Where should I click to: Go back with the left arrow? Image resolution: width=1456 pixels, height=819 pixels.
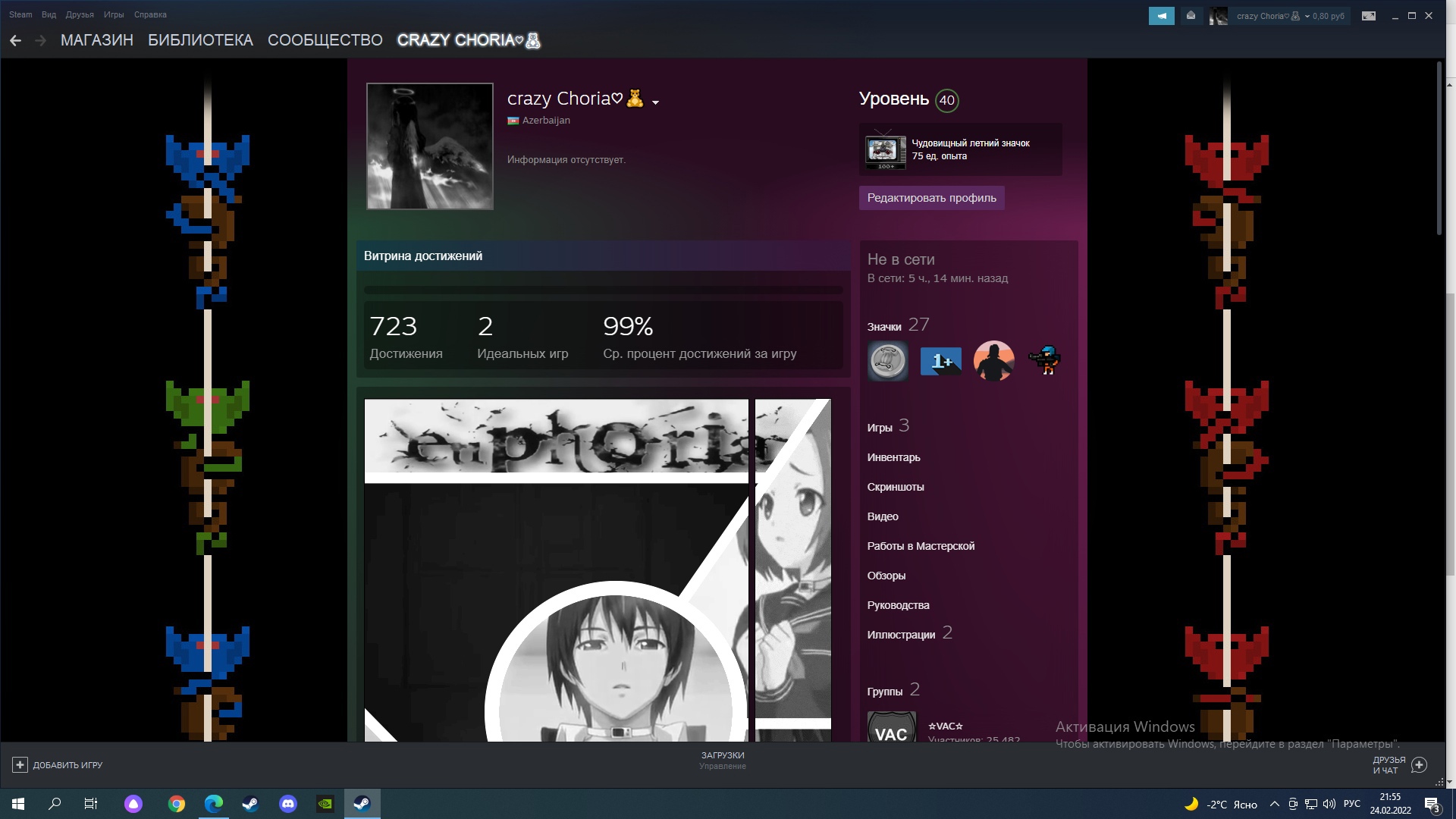[15, 41]
